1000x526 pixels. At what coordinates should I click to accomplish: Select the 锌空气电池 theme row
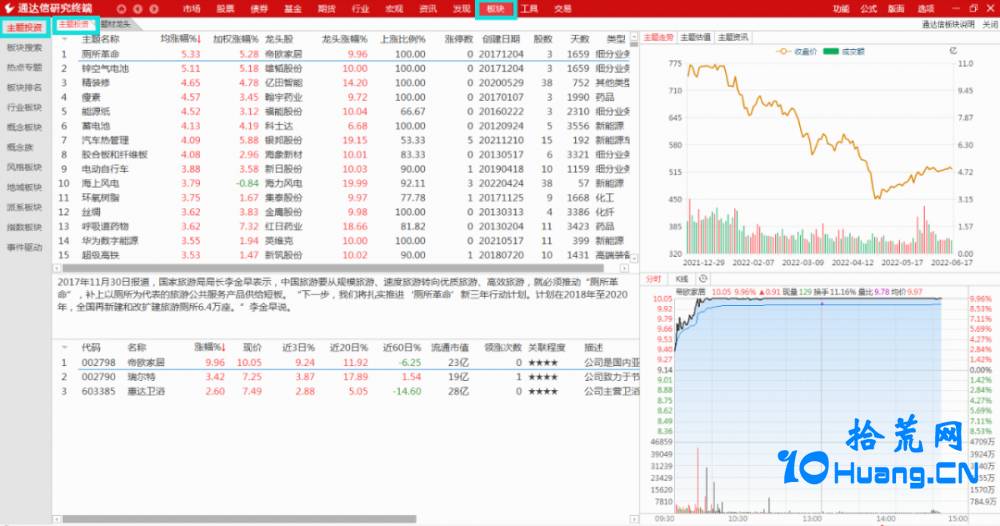[344, 68]
